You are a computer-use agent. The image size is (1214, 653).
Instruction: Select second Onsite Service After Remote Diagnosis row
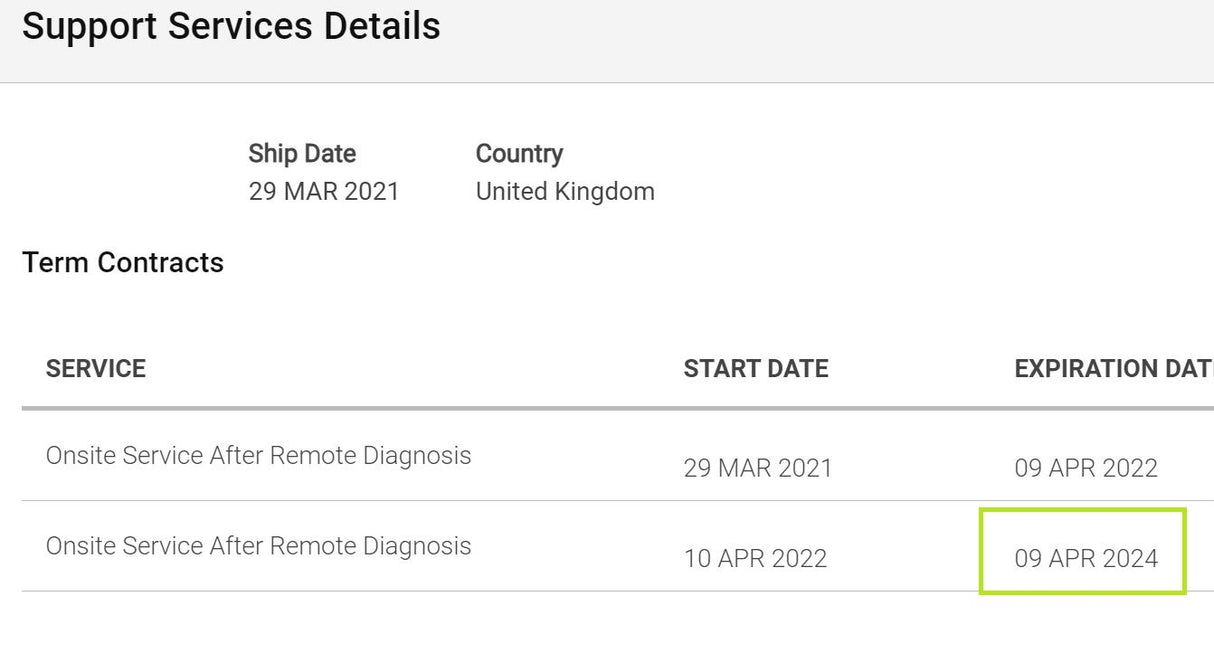tap(618, 547)
